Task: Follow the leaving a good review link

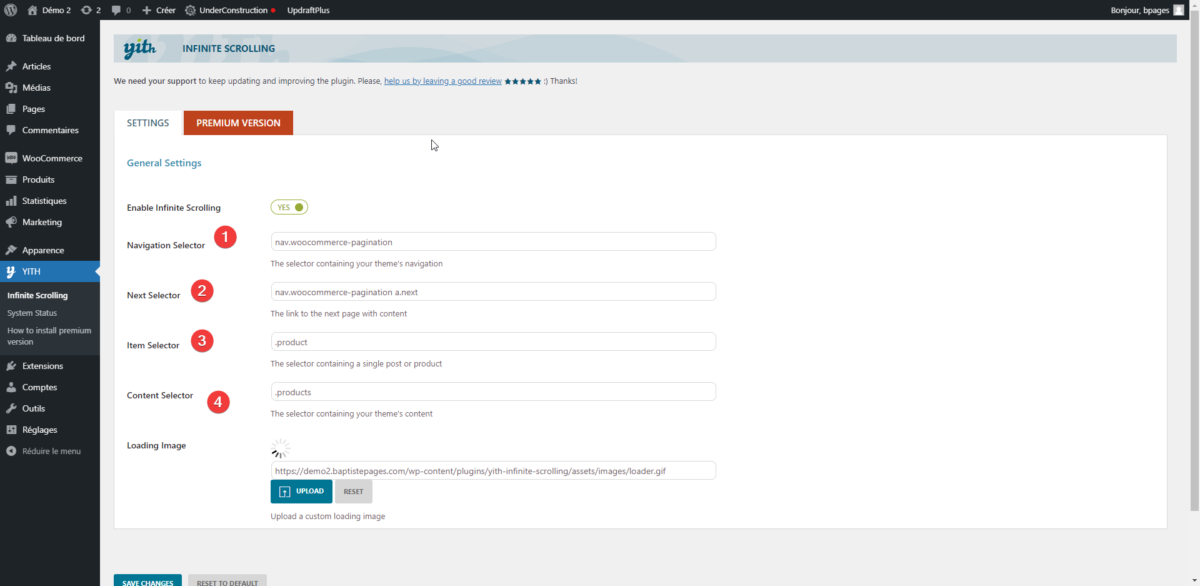Action: [443, 81]
